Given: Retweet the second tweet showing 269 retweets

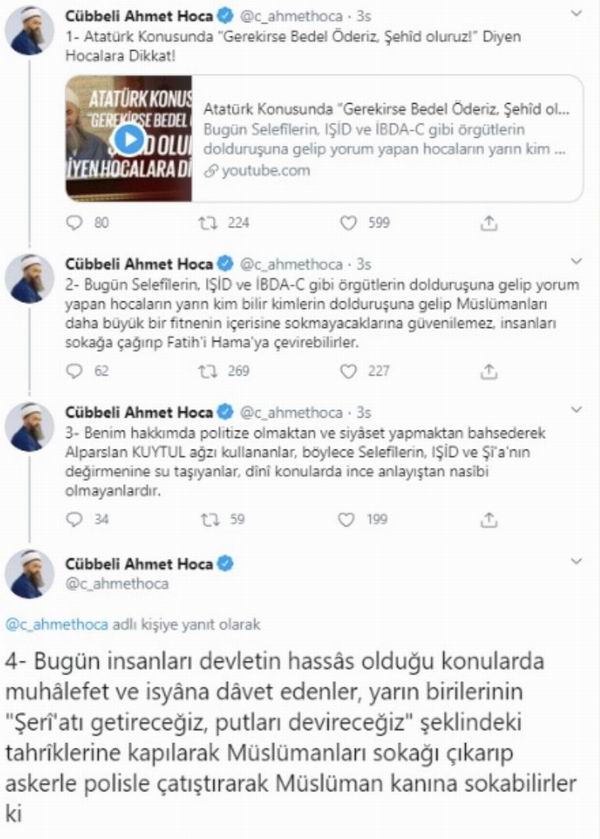Looking at the screenshot, I should pyautogui.click(x=208, y=371).
